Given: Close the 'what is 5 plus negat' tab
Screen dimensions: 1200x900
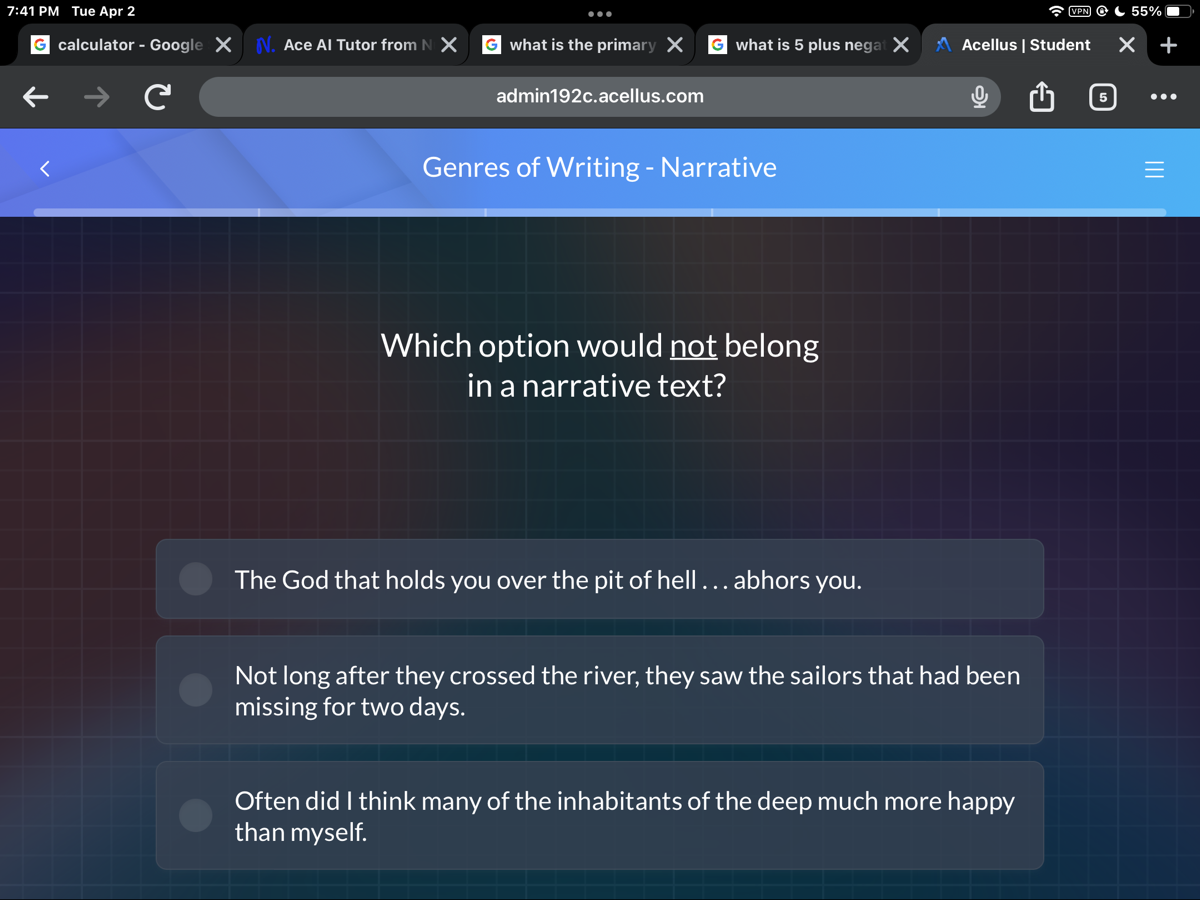Looking at the screenshot, I should click(x=901, y=45).
